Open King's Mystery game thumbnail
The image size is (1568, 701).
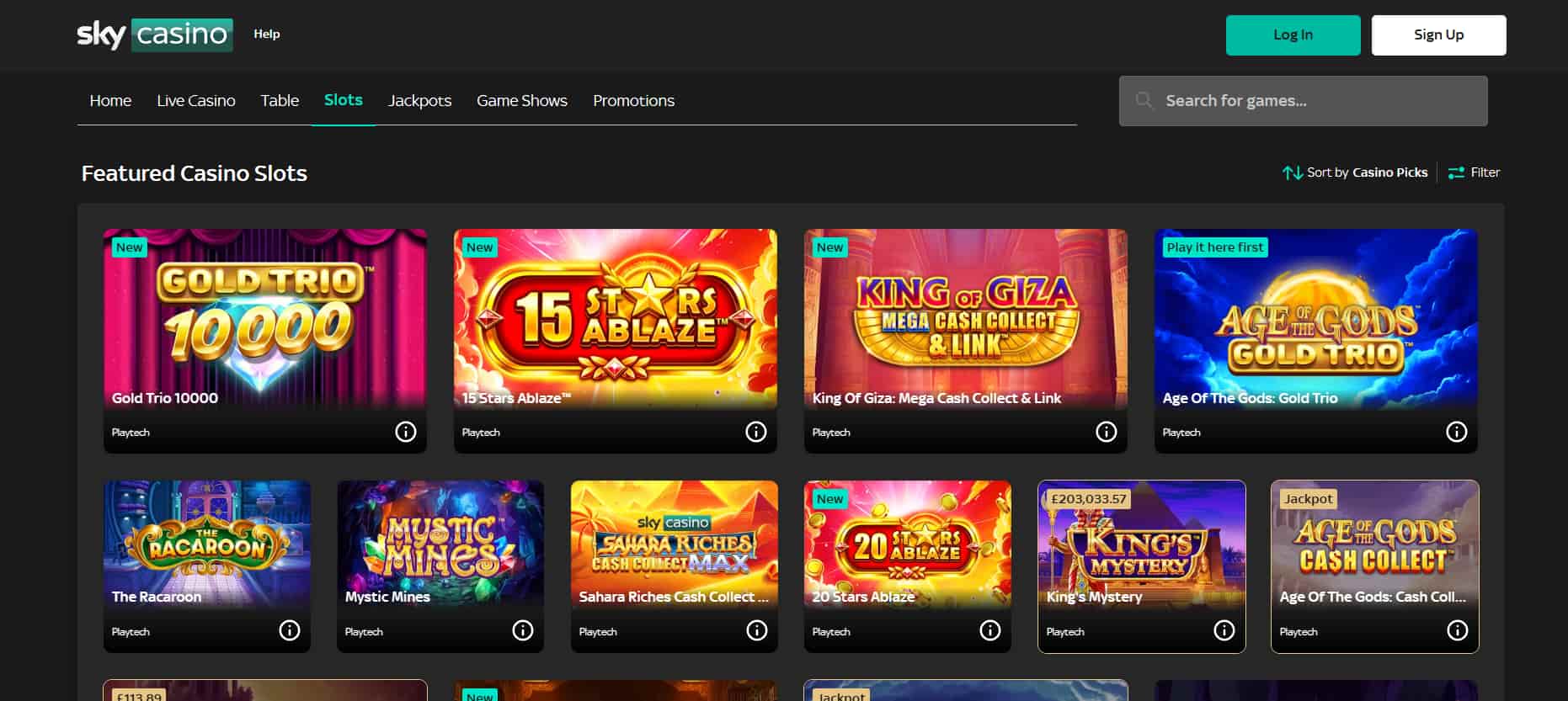[1142, 544]
